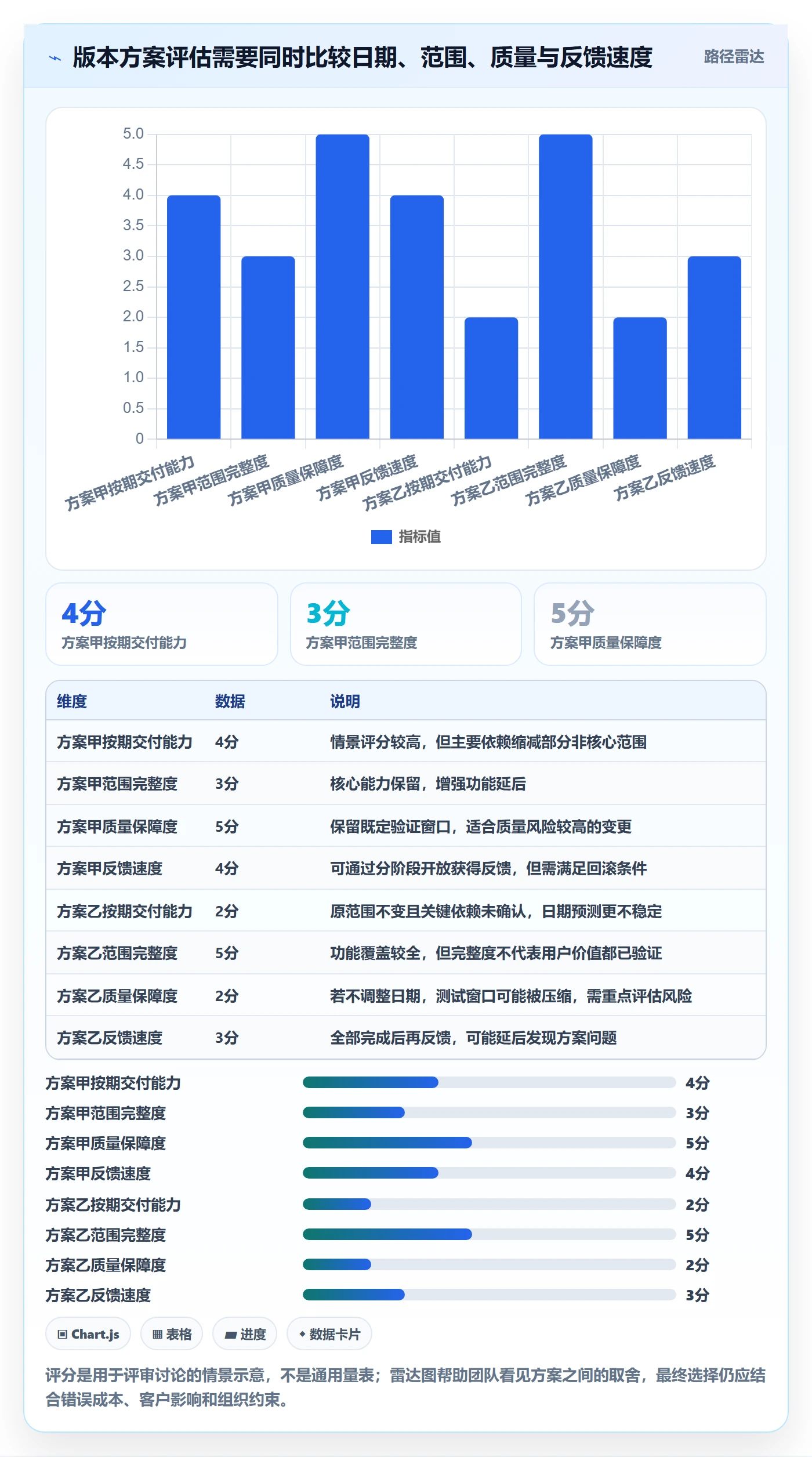Click the 方案甲反馈速度 x-axis label
The height and width of the screenshot is (1457, 812).
[x=367, y=477]
